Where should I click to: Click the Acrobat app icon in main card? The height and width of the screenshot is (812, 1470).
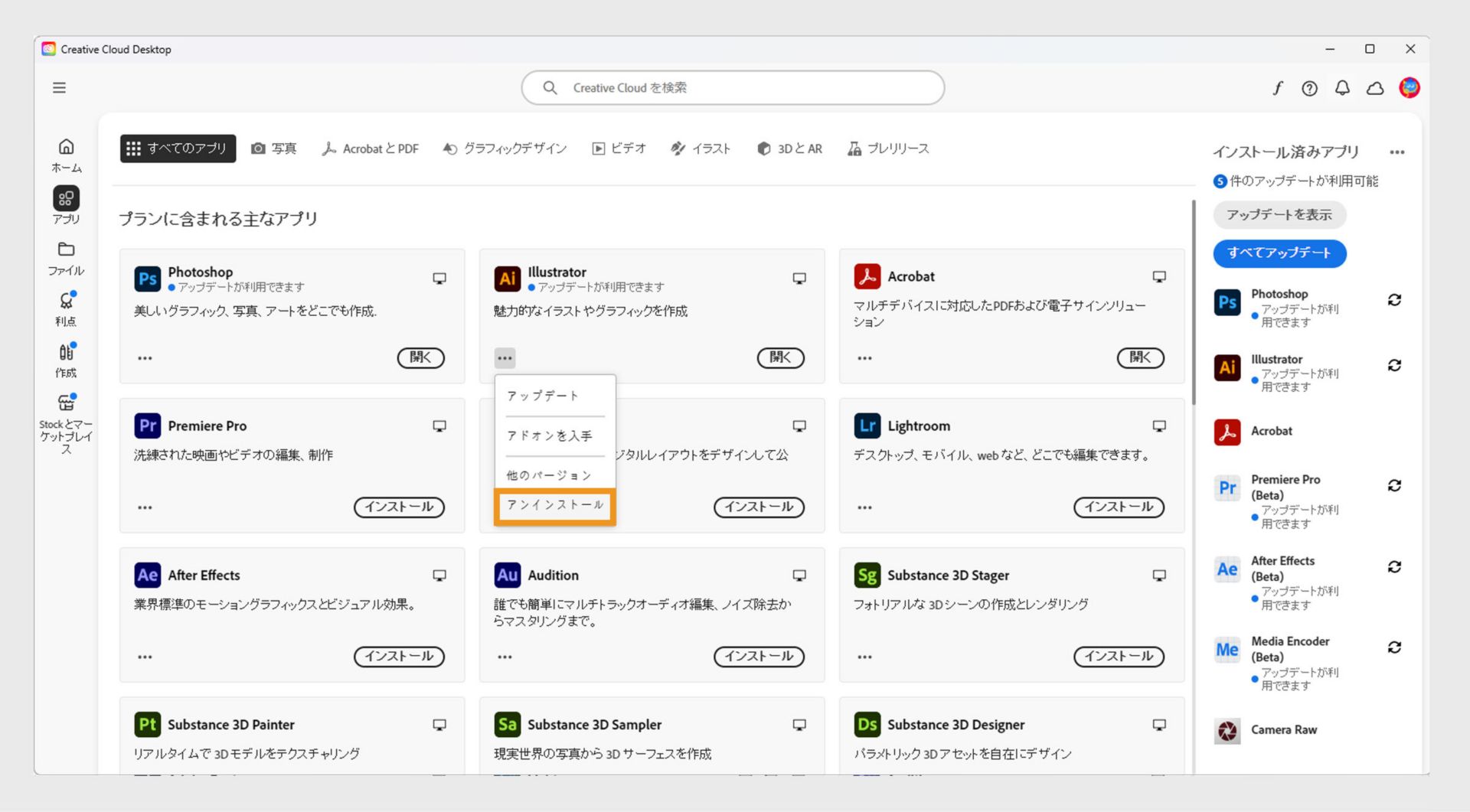(x=867, y=276)
